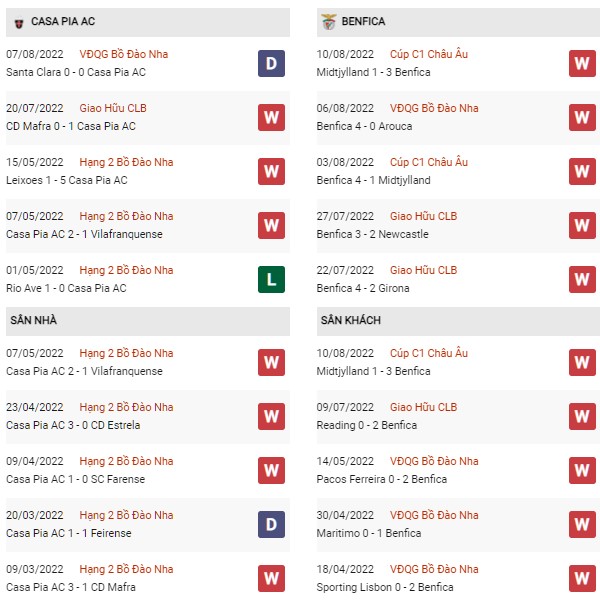Click the W badge for Leixoes 1-5 match
This screenshot has width=600, height=602.
(x=271, y=172)
